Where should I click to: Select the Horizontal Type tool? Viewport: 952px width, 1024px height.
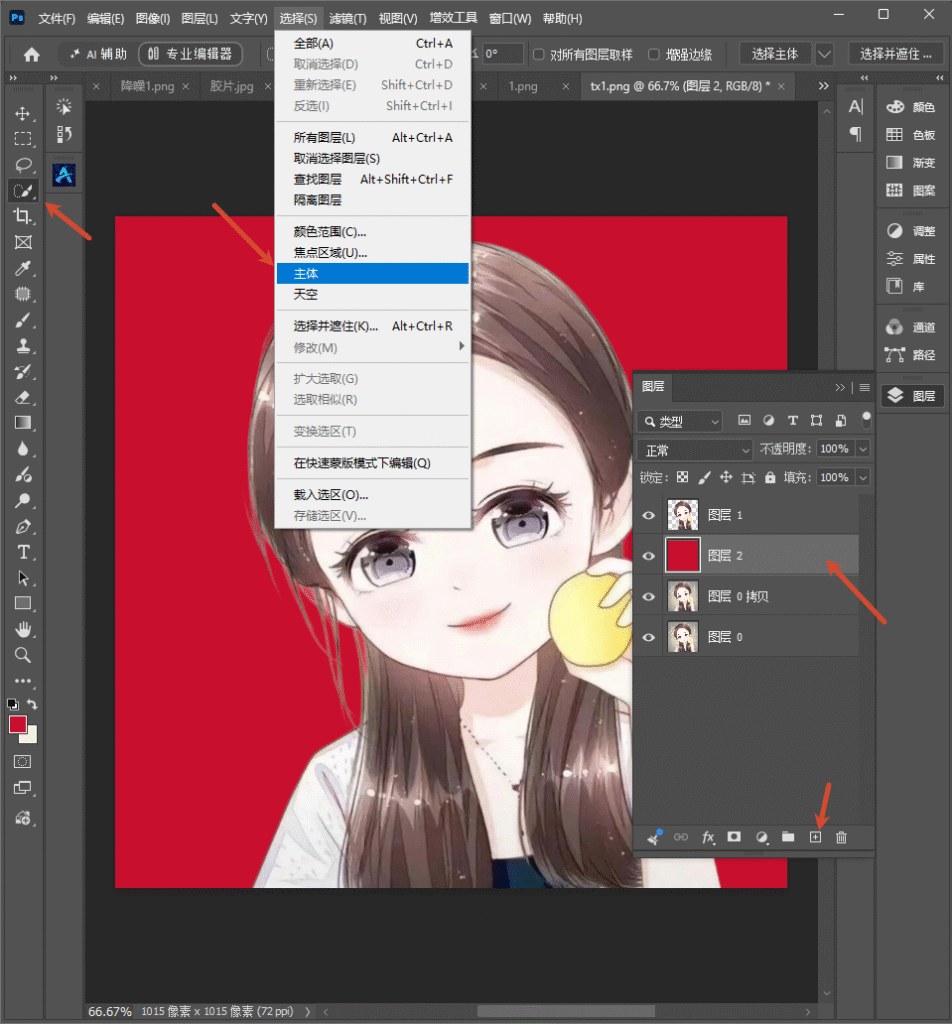click(x=23, y=552)
